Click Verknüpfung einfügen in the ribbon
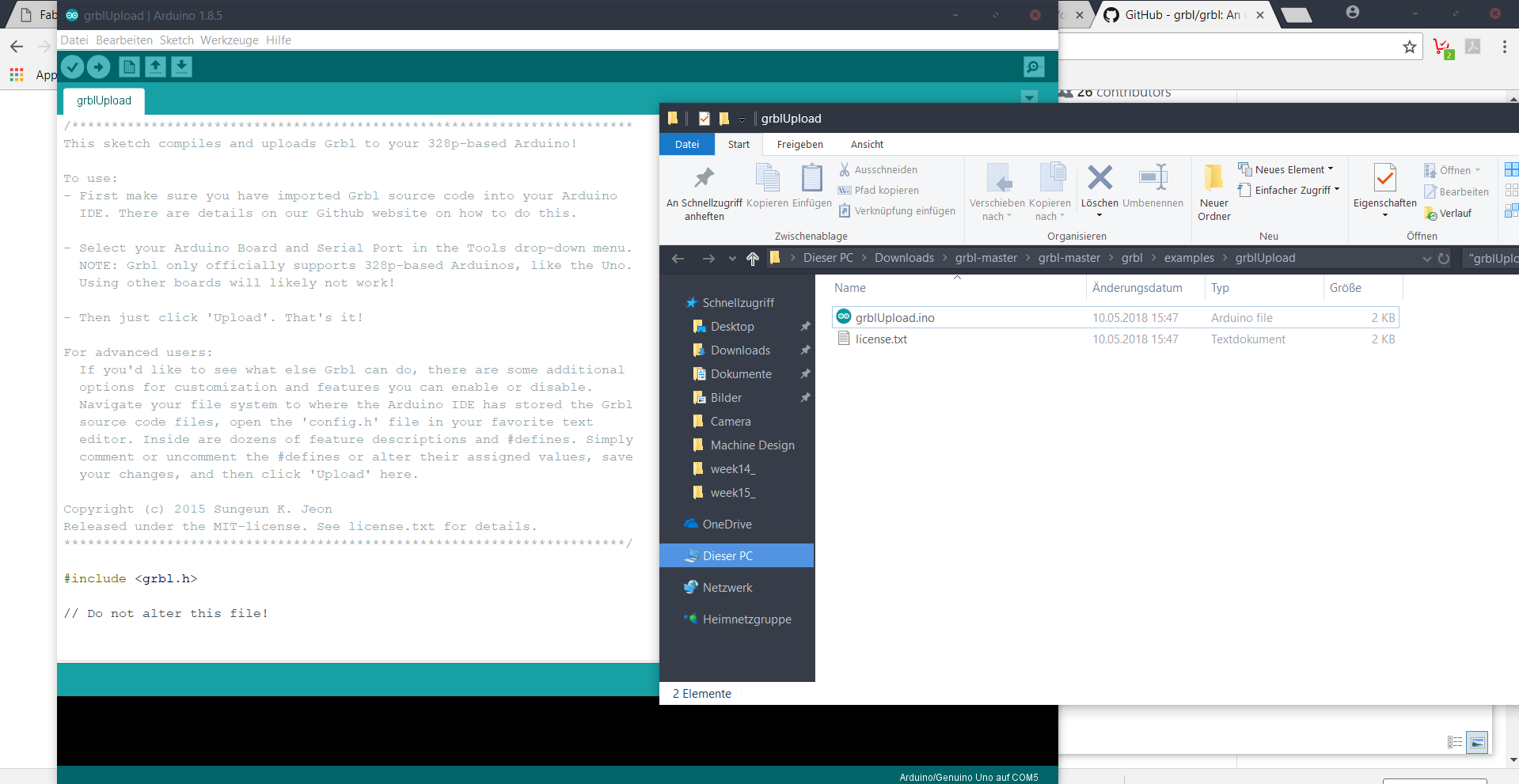This screenshot has width=1519, height=784. [x=897, y=211]
